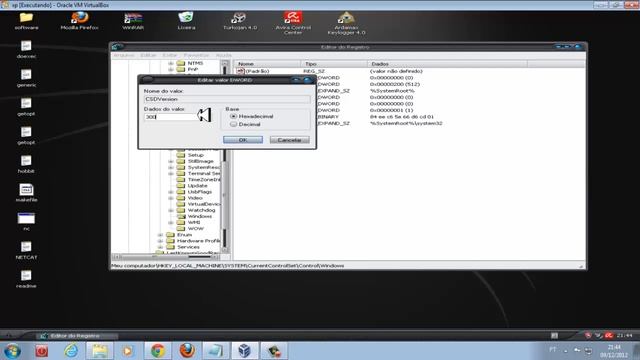
Task: Open the Windows 7 Start orb
Action: (x=13, y=351)
